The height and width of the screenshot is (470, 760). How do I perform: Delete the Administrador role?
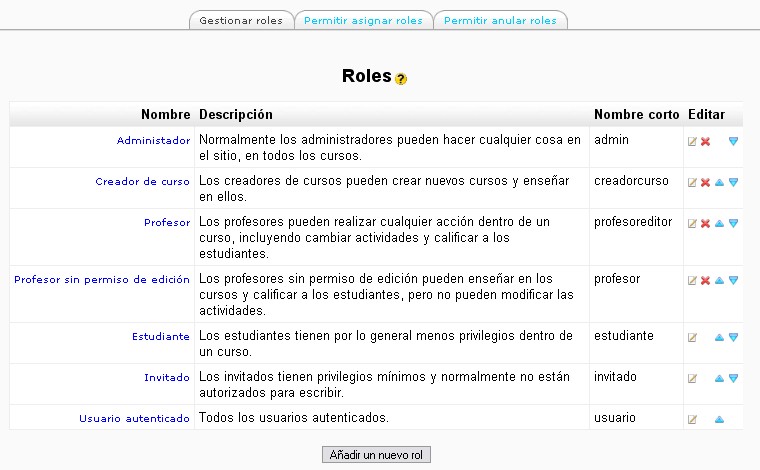click(705, 142)
